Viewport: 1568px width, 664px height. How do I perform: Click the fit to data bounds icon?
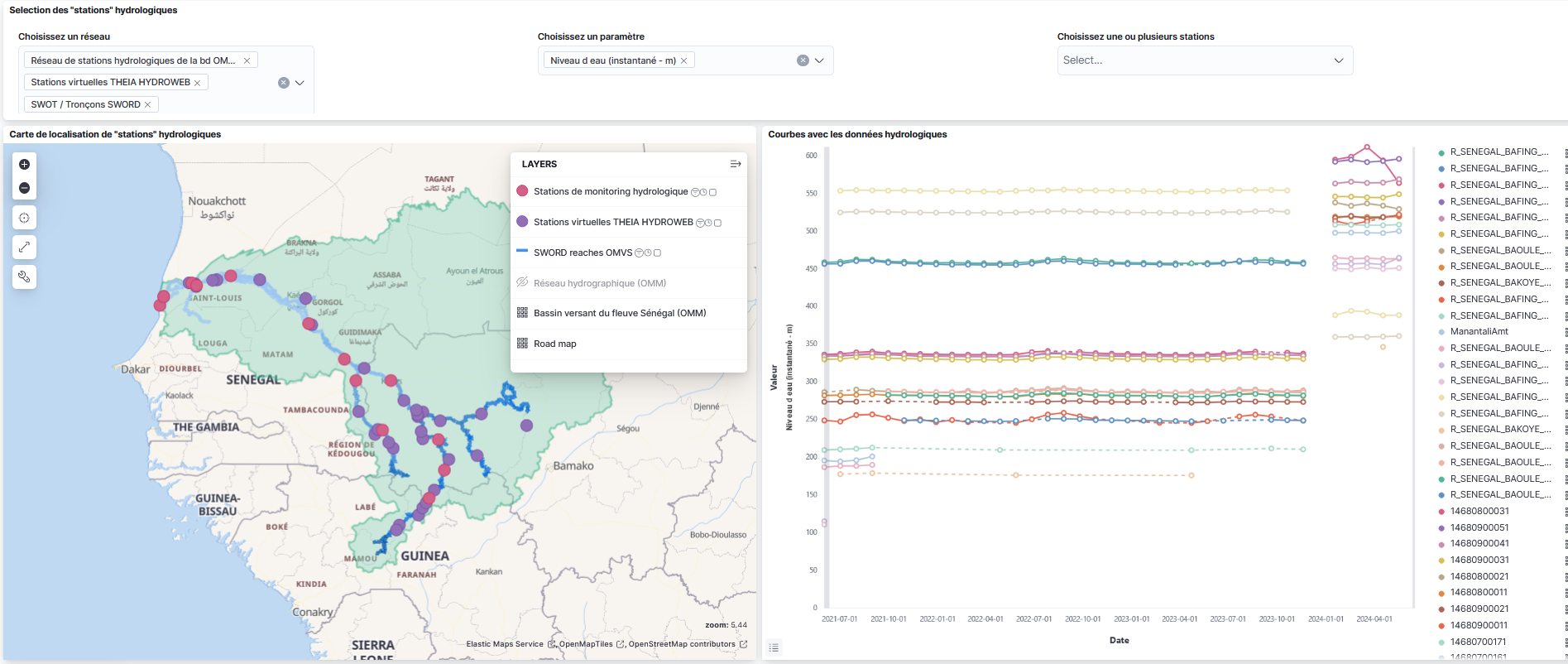[x=24, y=218]
